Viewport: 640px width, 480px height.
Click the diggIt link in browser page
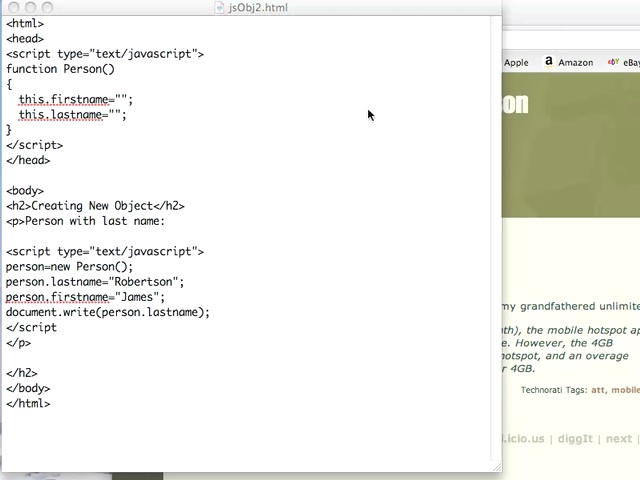point(575,439)
